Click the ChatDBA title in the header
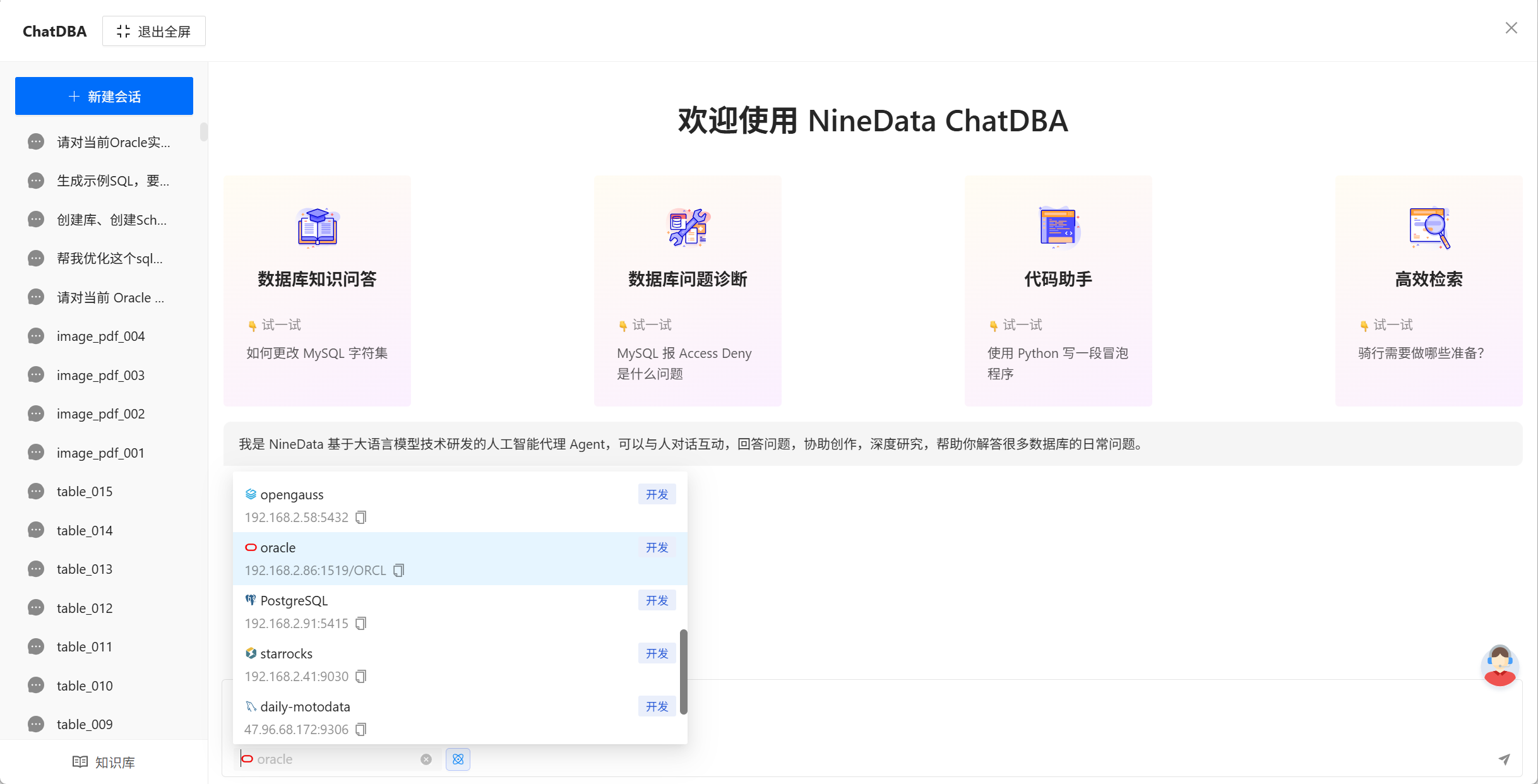1538x784 pixels. (54, 32)
